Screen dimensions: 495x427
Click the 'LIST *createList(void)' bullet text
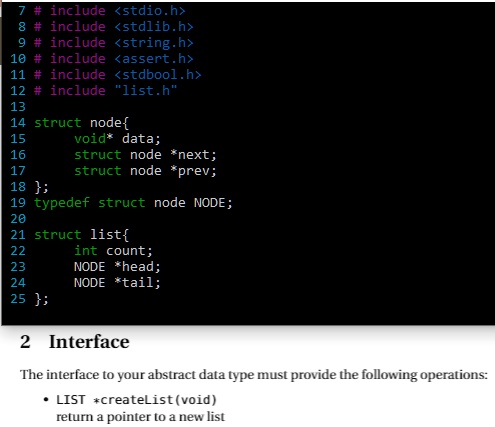point(137,400)
